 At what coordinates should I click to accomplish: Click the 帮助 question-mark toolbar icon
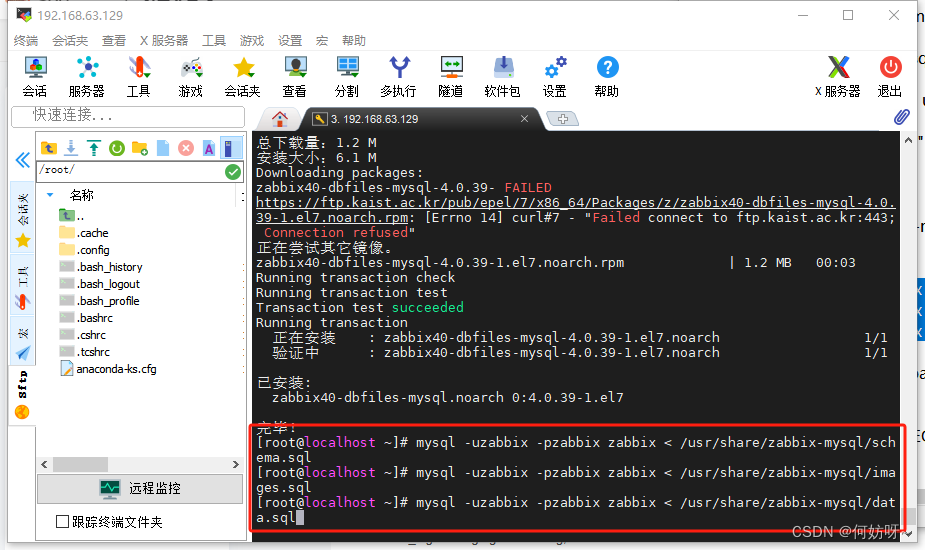pyautogui.click(x=607, y=77)
